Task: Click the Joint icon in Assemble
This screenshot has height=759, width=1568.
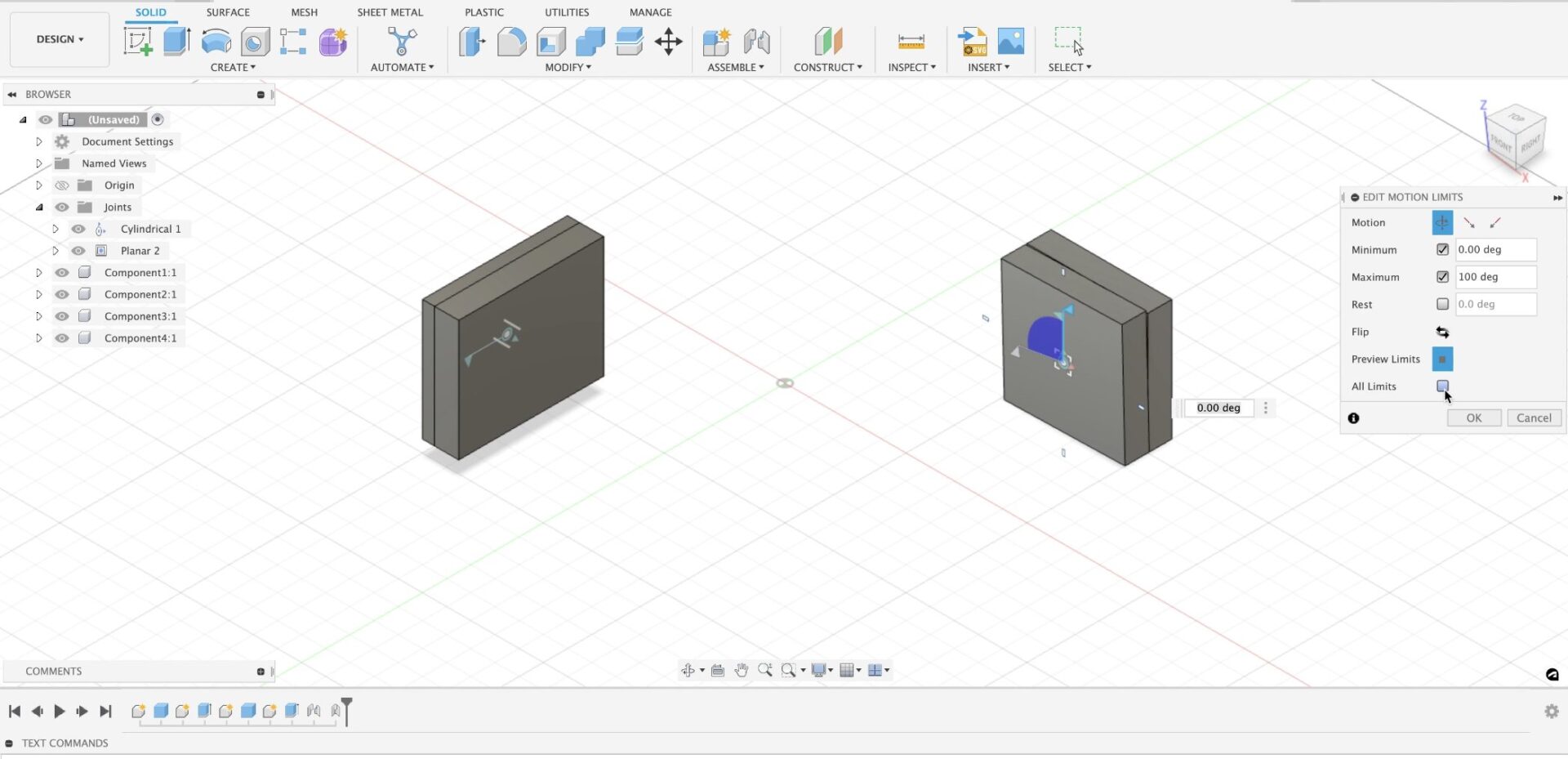Action: pos(756,42)
